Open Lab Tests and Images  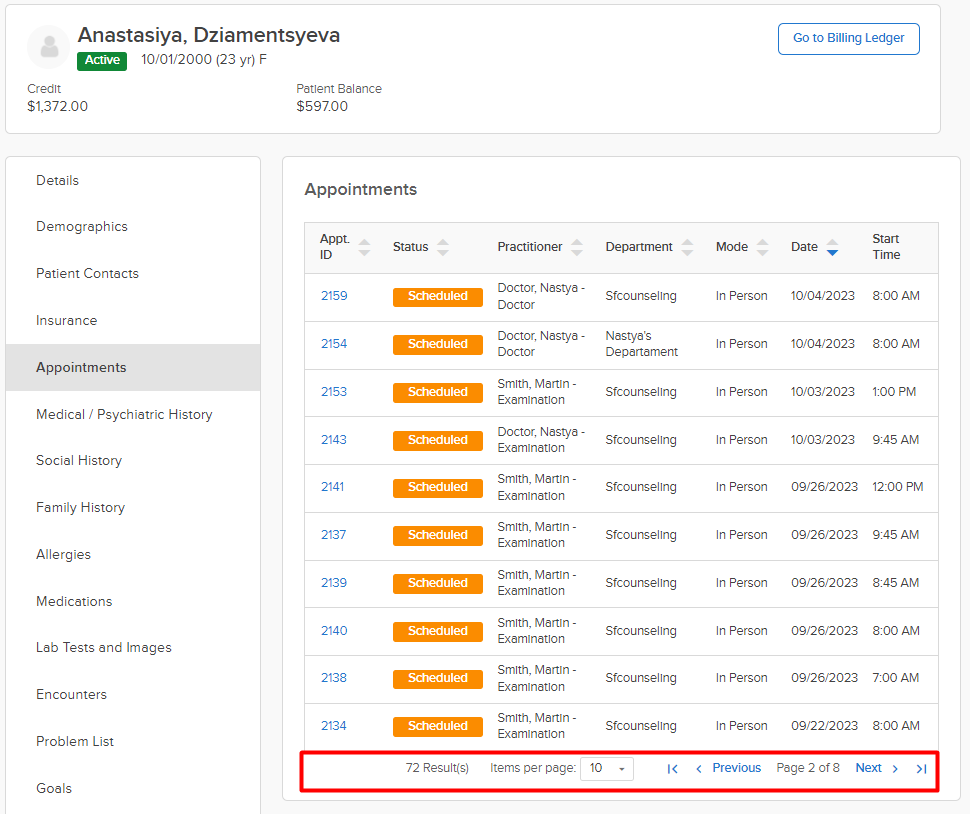(x=103, y=648)
